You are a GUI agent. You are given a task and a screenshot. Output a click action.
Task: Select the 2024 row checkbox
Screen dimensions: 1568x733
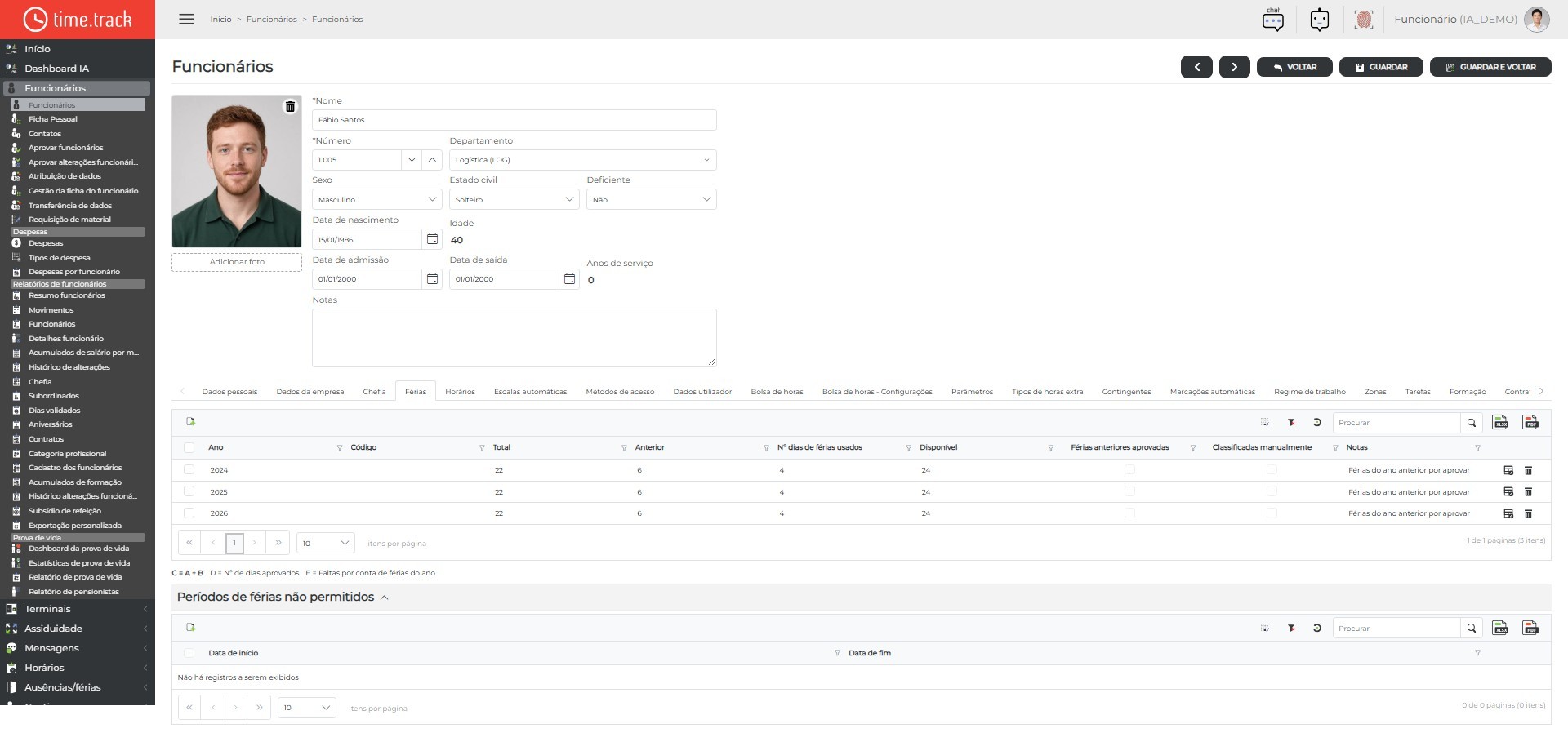[189, 470]
